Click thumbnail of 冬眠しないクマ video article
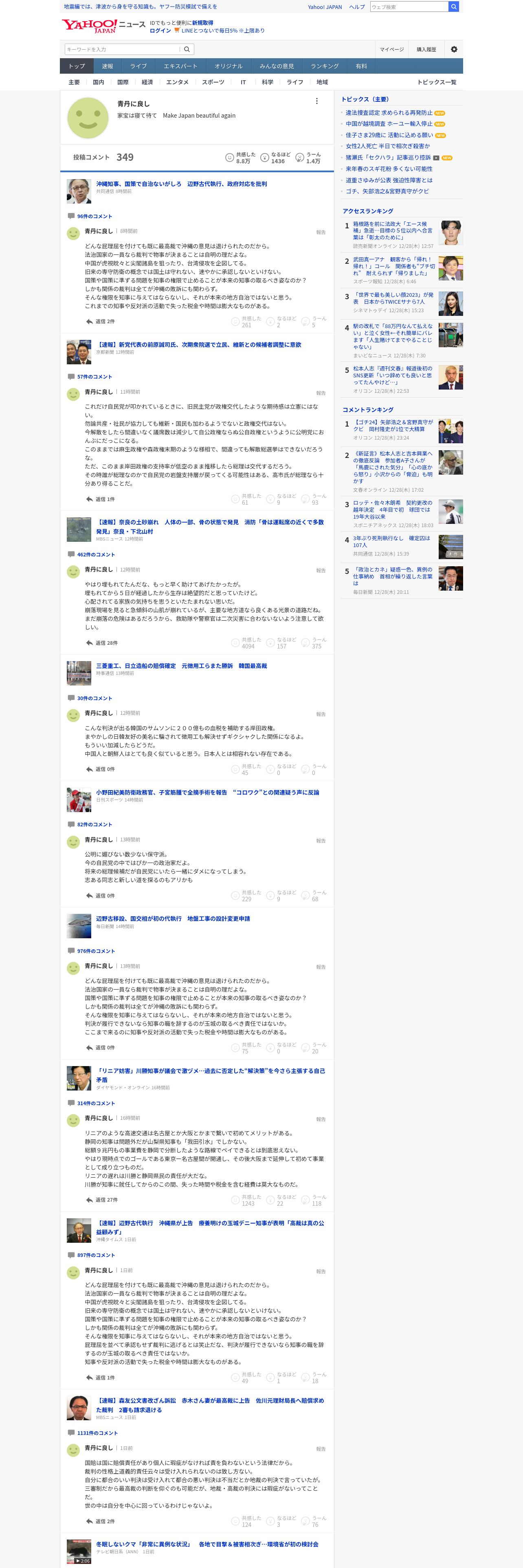This screenshot has width=523, height=1568. tap(79, 1552)
